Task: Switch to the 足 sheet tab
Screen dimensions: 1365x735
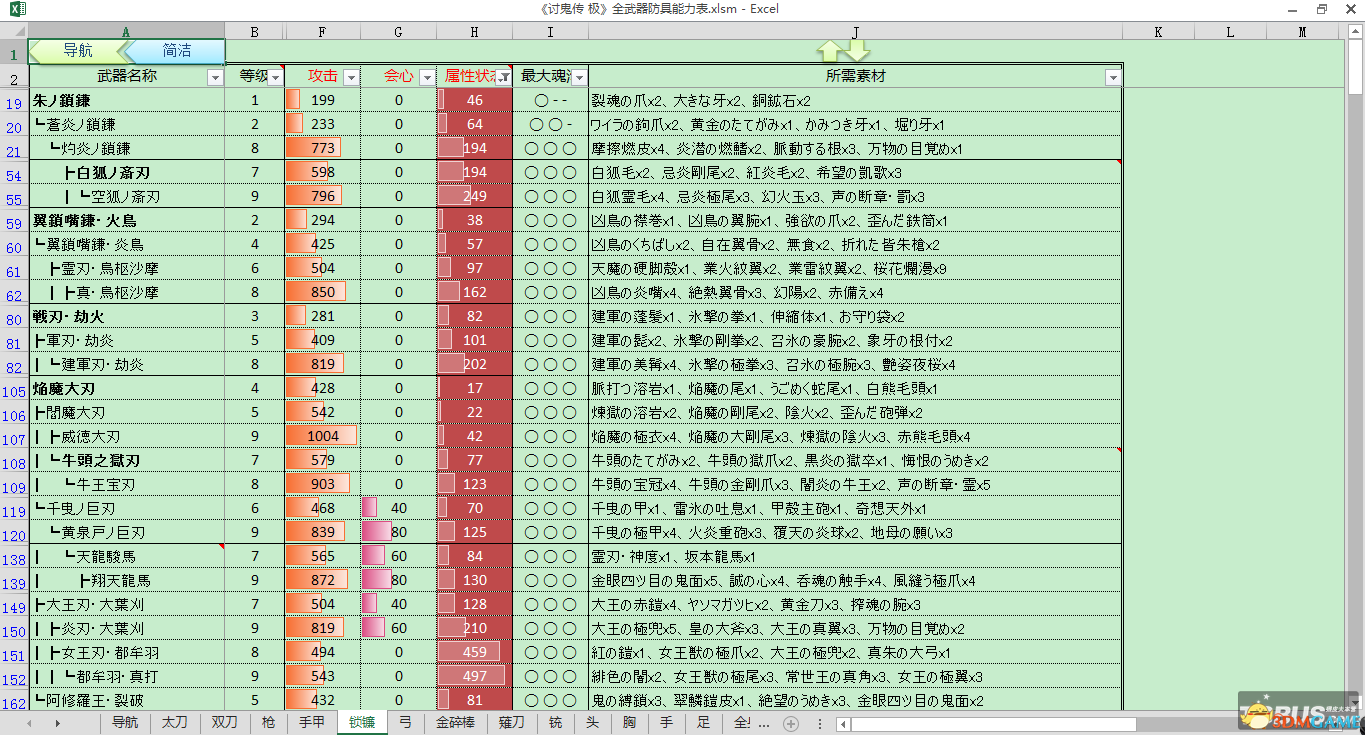Action: pyautogui.click(x=703, y=723)
